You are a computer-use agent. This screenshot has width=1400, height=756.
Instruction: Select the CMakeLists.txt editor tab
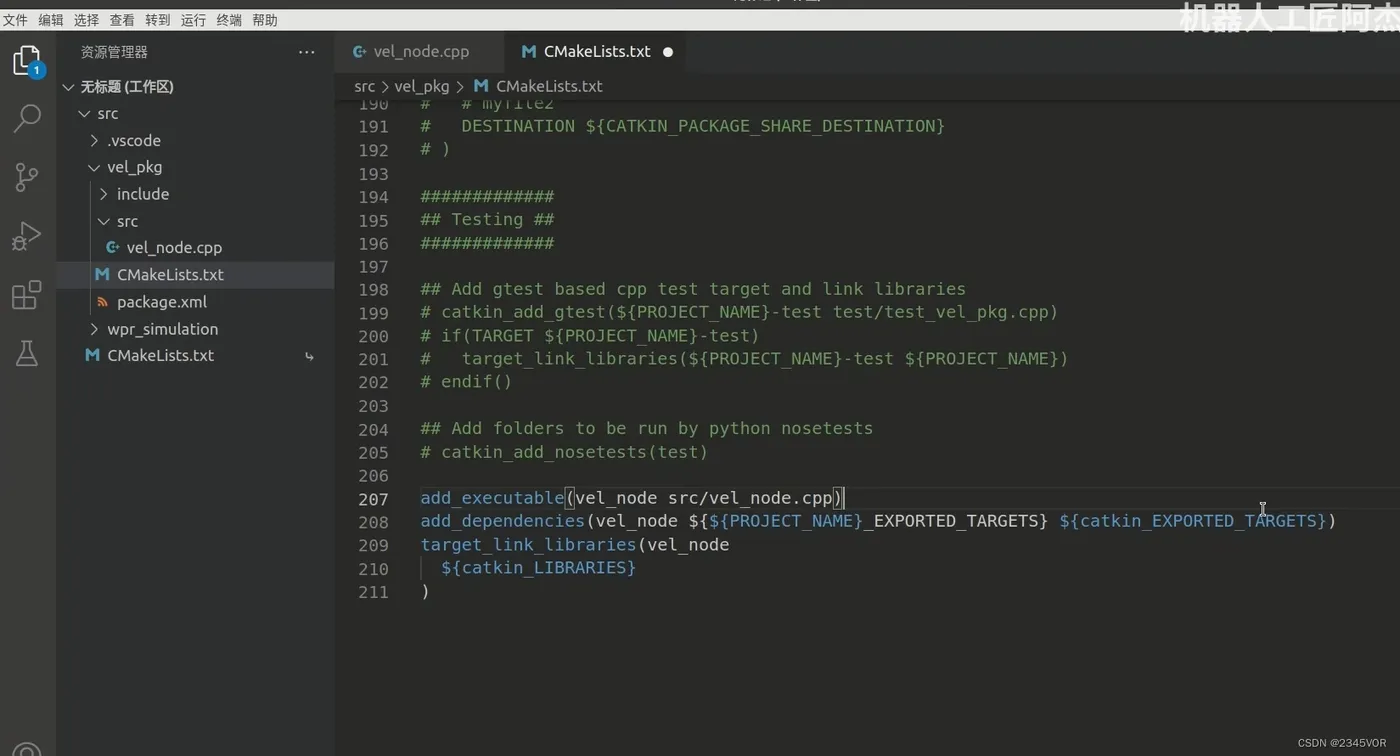click(x=597, y=52)
